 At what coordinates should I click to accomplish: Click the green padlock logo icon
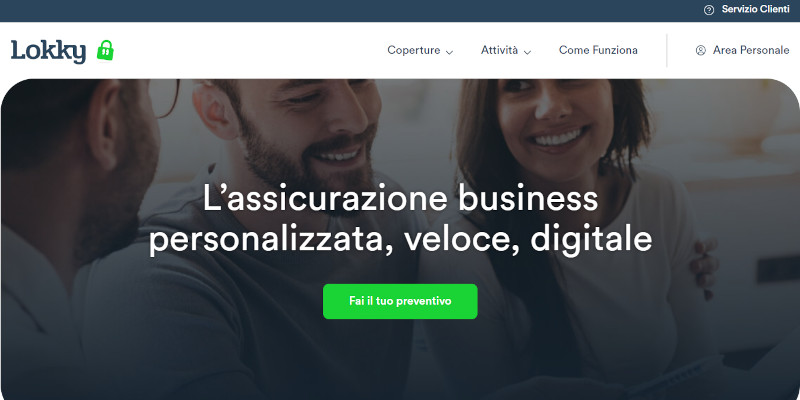tap(105, 50)
